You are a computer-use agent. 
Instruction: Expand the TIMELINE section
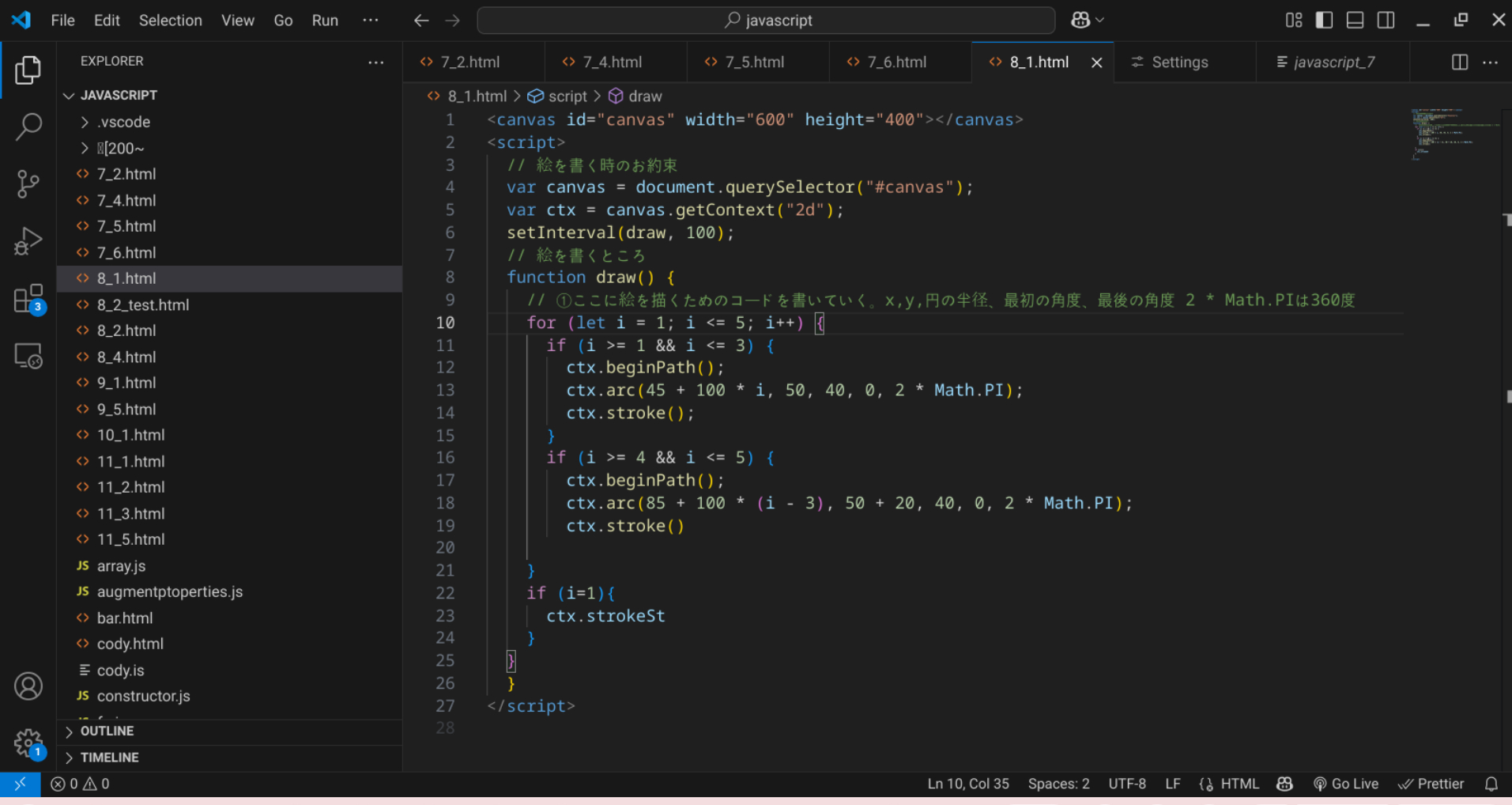(x=109, y=757)
